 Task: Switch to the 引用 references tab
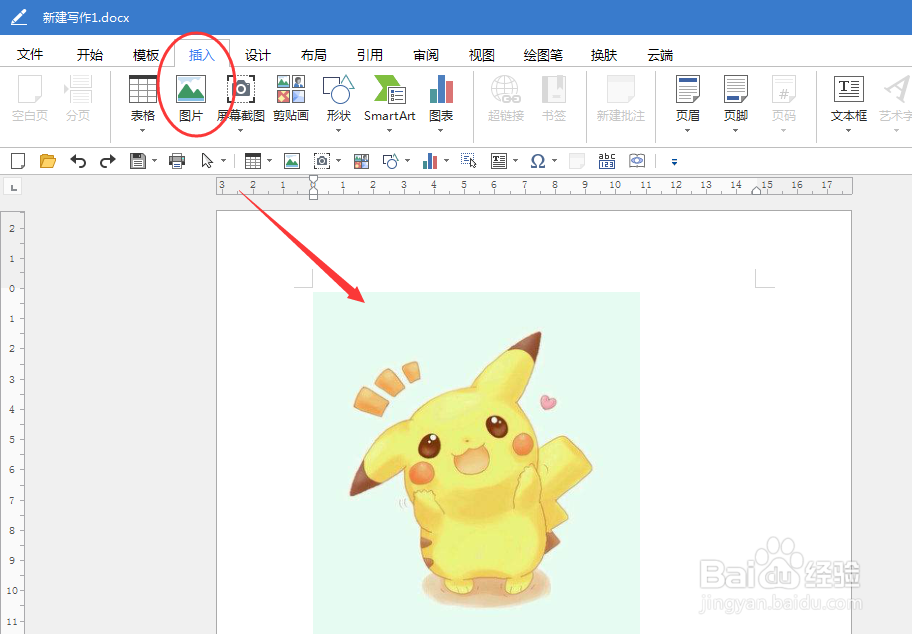click(x=370, y=55)
